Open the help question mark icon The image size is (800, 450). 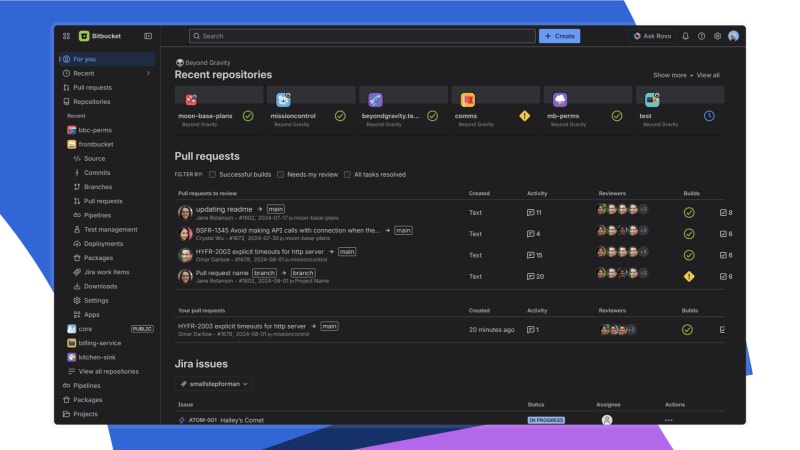(702, 36)
